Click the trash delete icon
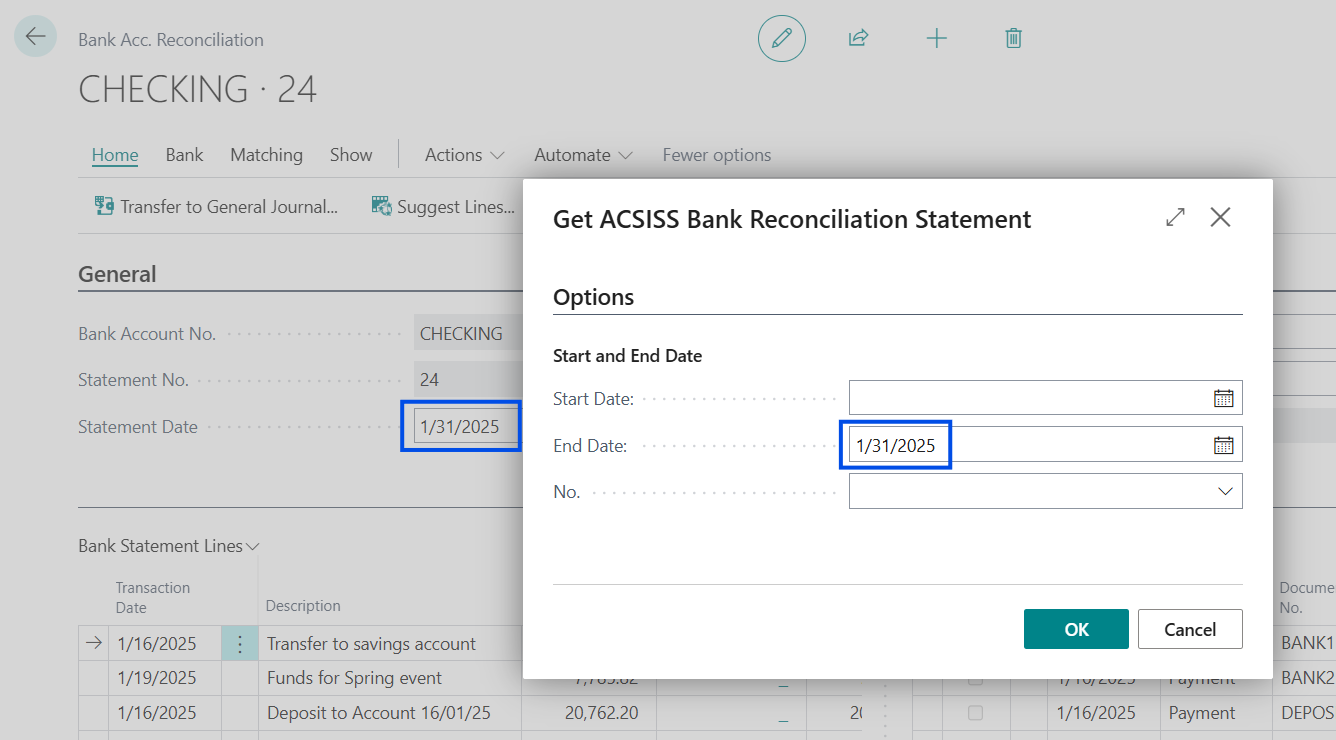 point(1013,38)
